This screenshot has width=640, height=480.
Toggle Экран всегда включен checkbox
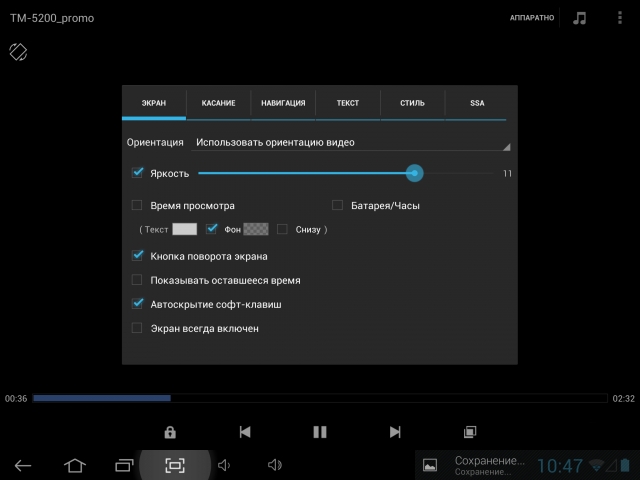click(x=138, y=328)
